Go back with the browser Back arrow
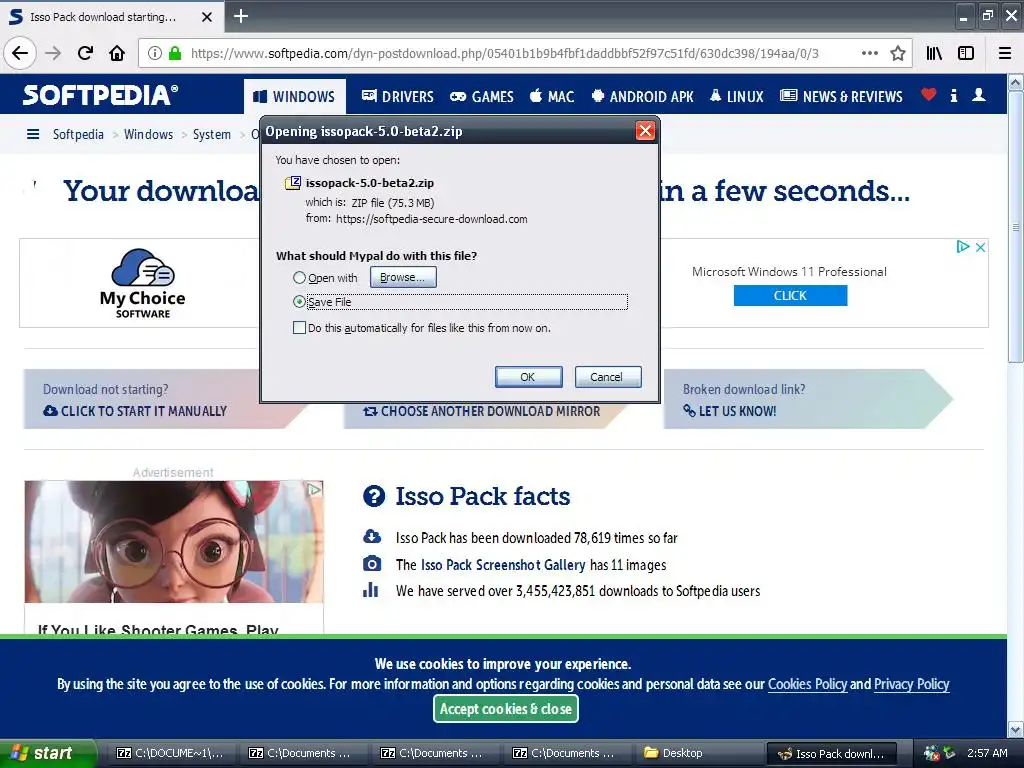The width and height of the screenshot is (1024, 768). pyautogui.click(x=20, y=53)
